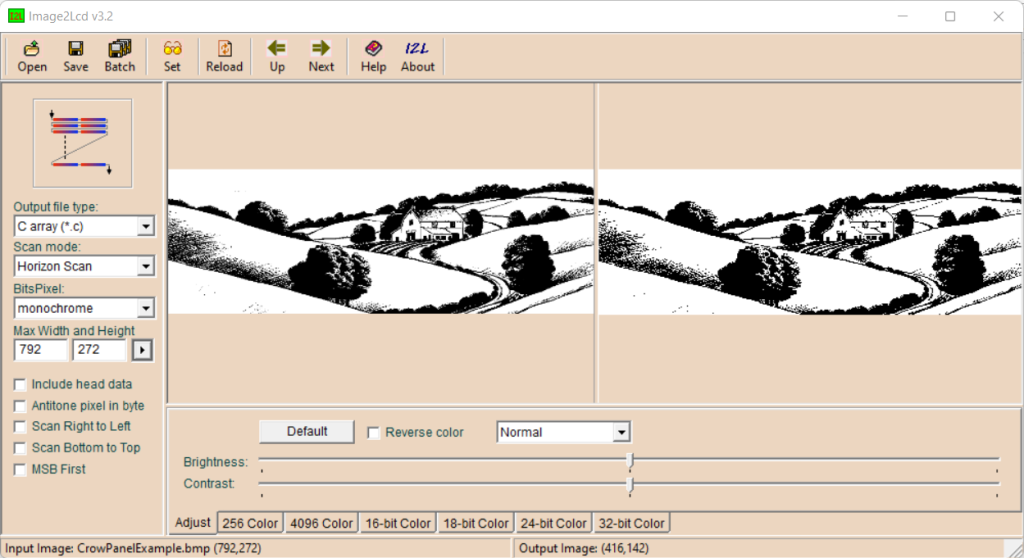This screenshot has width=1024, height=558.
Task: Click the Save floppy disk icon
Action: tap(76, 56)
